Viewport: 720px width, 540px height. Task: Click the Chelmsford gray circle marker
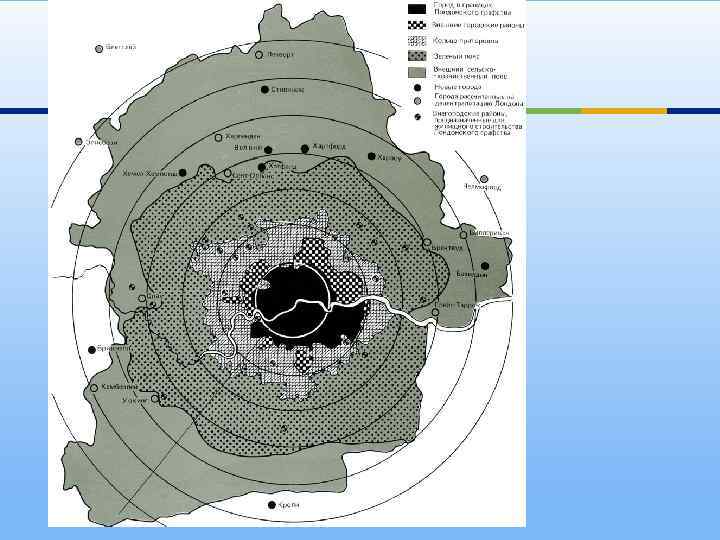point(484,179)
